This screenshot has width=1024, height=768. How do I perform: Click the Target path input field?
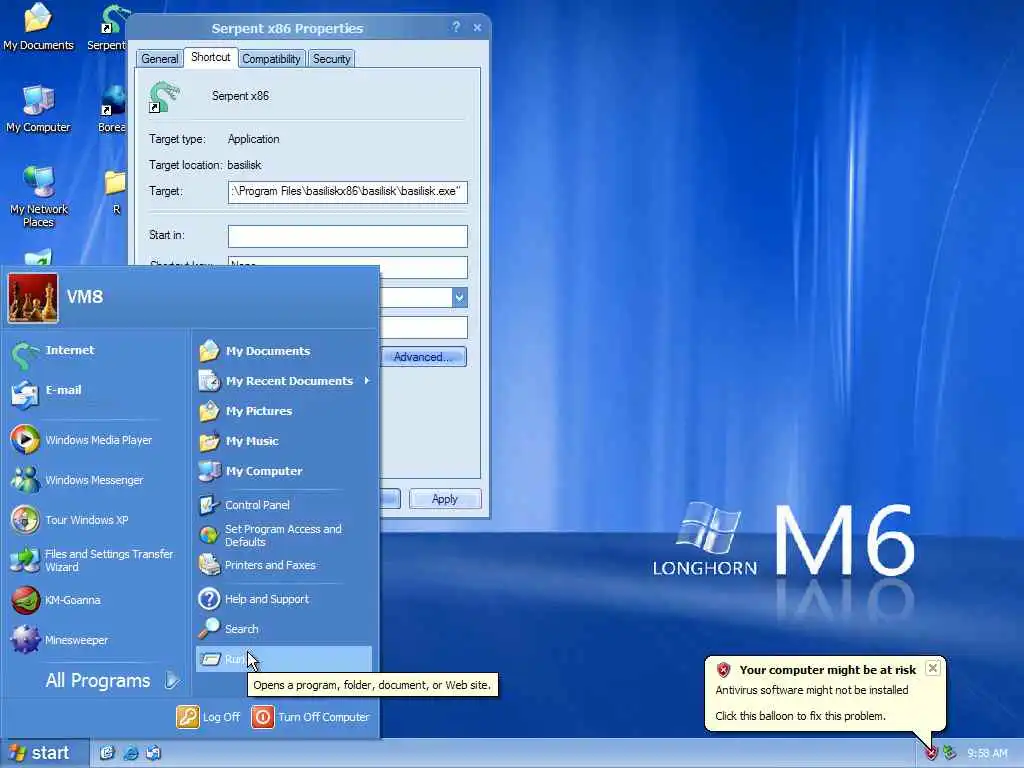pyautogui.click(x=347, y=192)
